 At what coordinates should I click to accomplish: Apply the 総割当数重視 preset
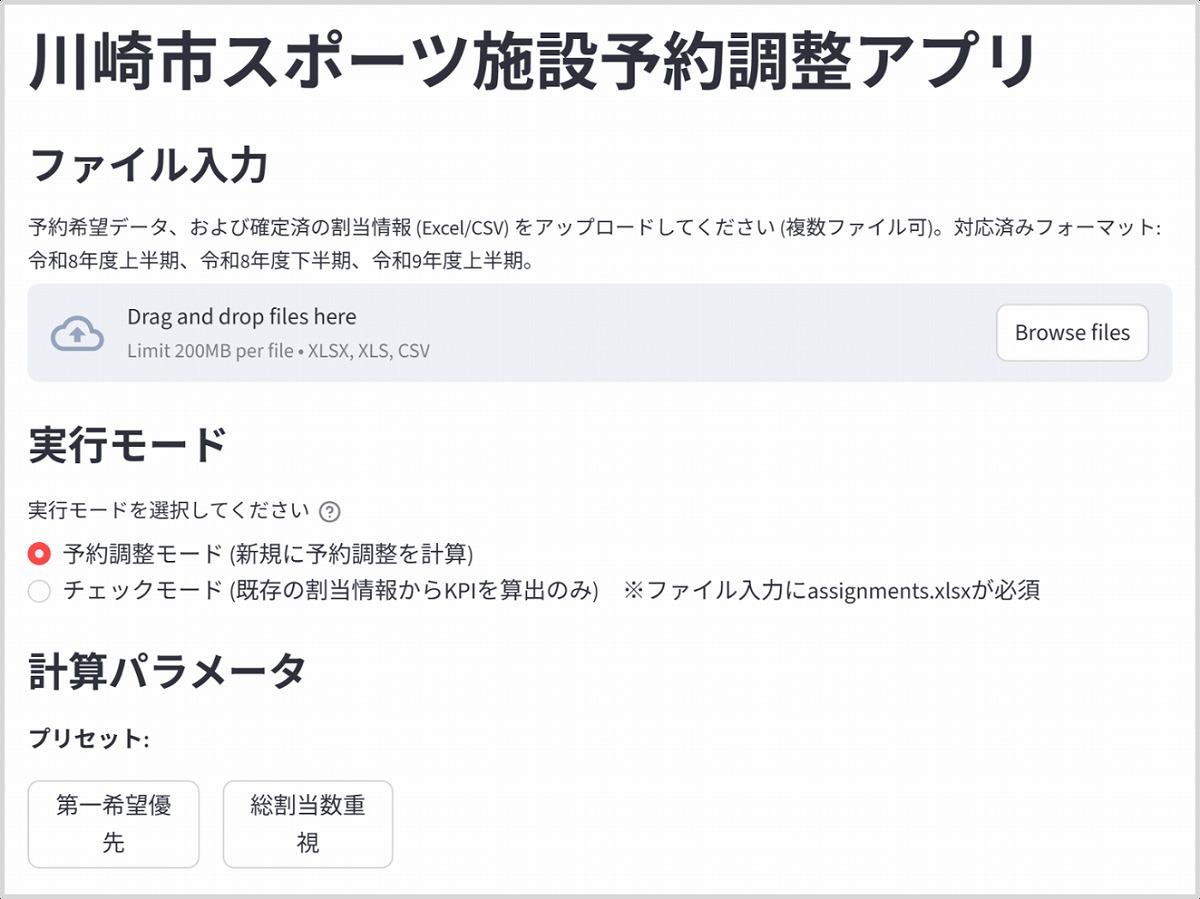[307, 824]
